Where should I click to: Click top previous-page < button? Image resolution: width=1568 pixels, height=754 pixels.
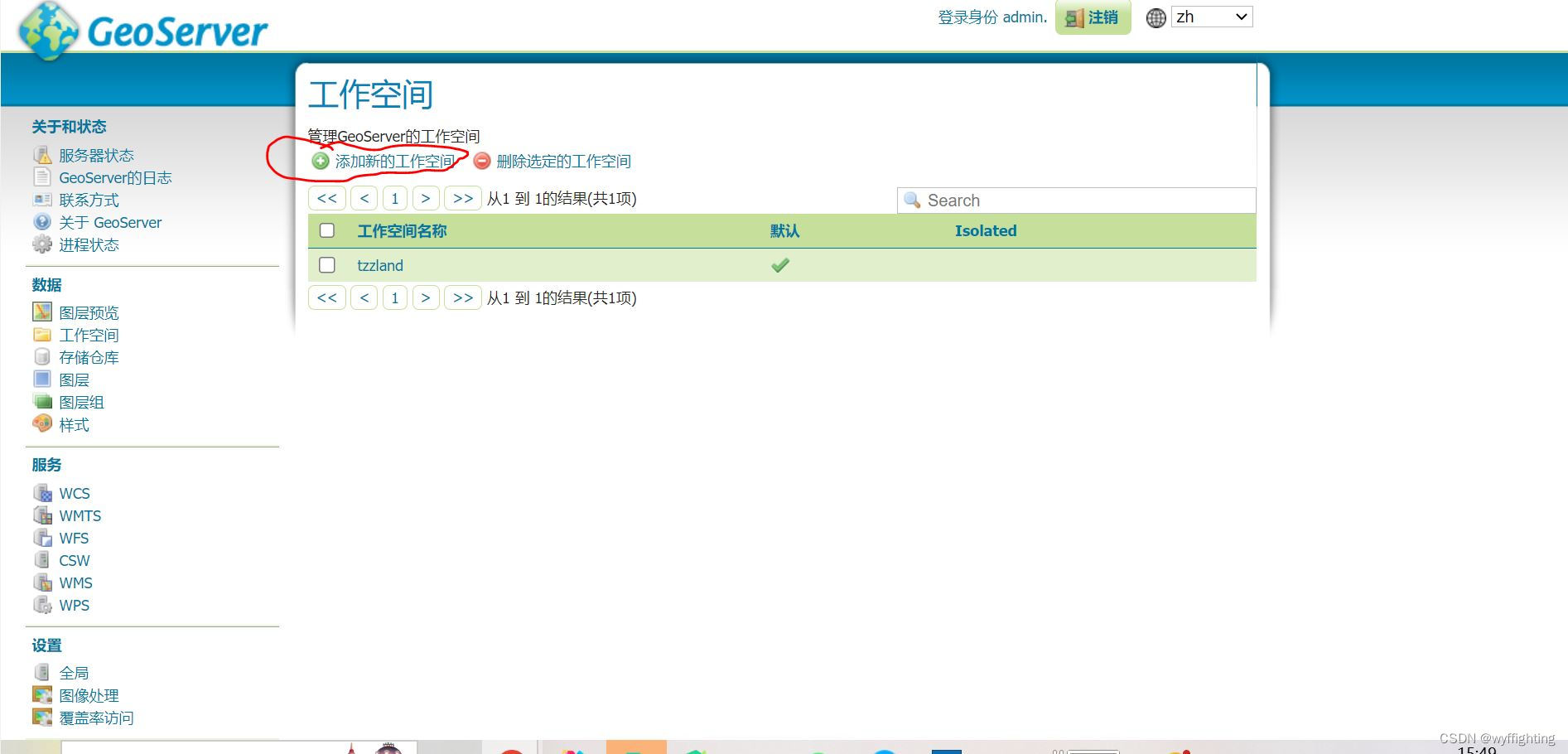pos(364,198)
